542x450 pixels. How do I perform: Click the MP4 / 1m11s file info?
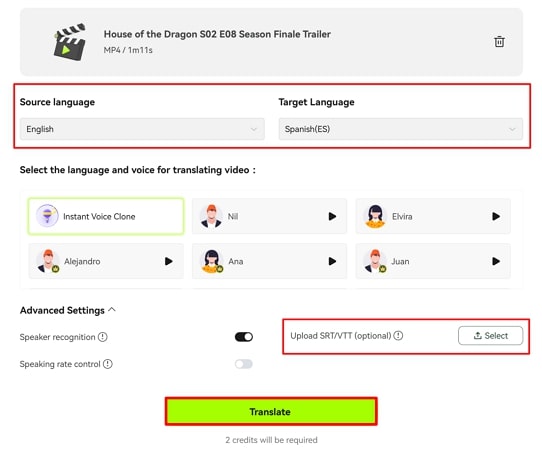[128, 50]
